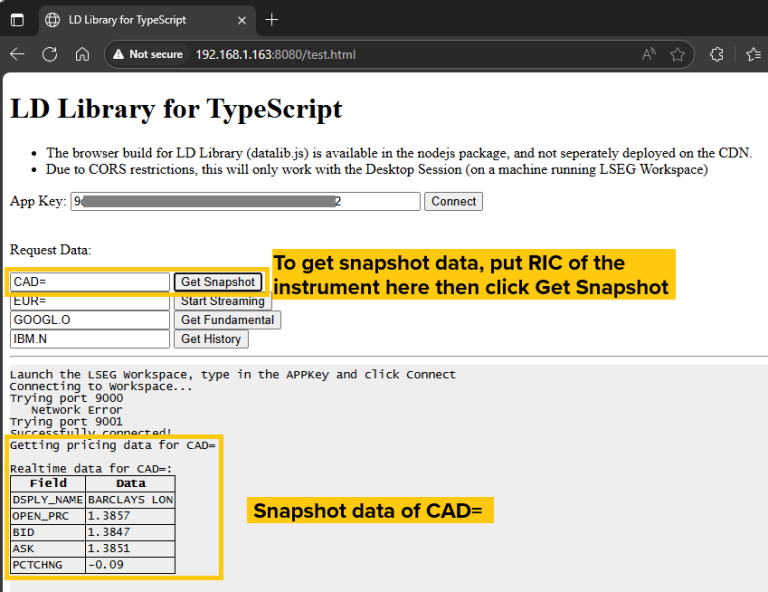
Task: Select the 'Getting pricing data for CAD=' line
Action: (113, 445)
